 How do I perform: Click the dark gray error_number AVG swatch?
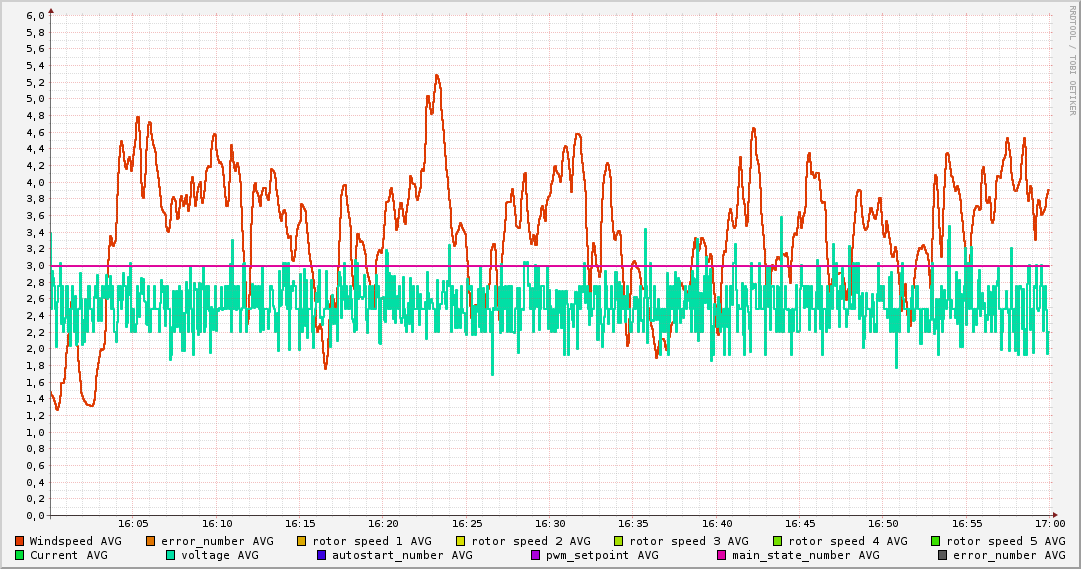[942, 555]
